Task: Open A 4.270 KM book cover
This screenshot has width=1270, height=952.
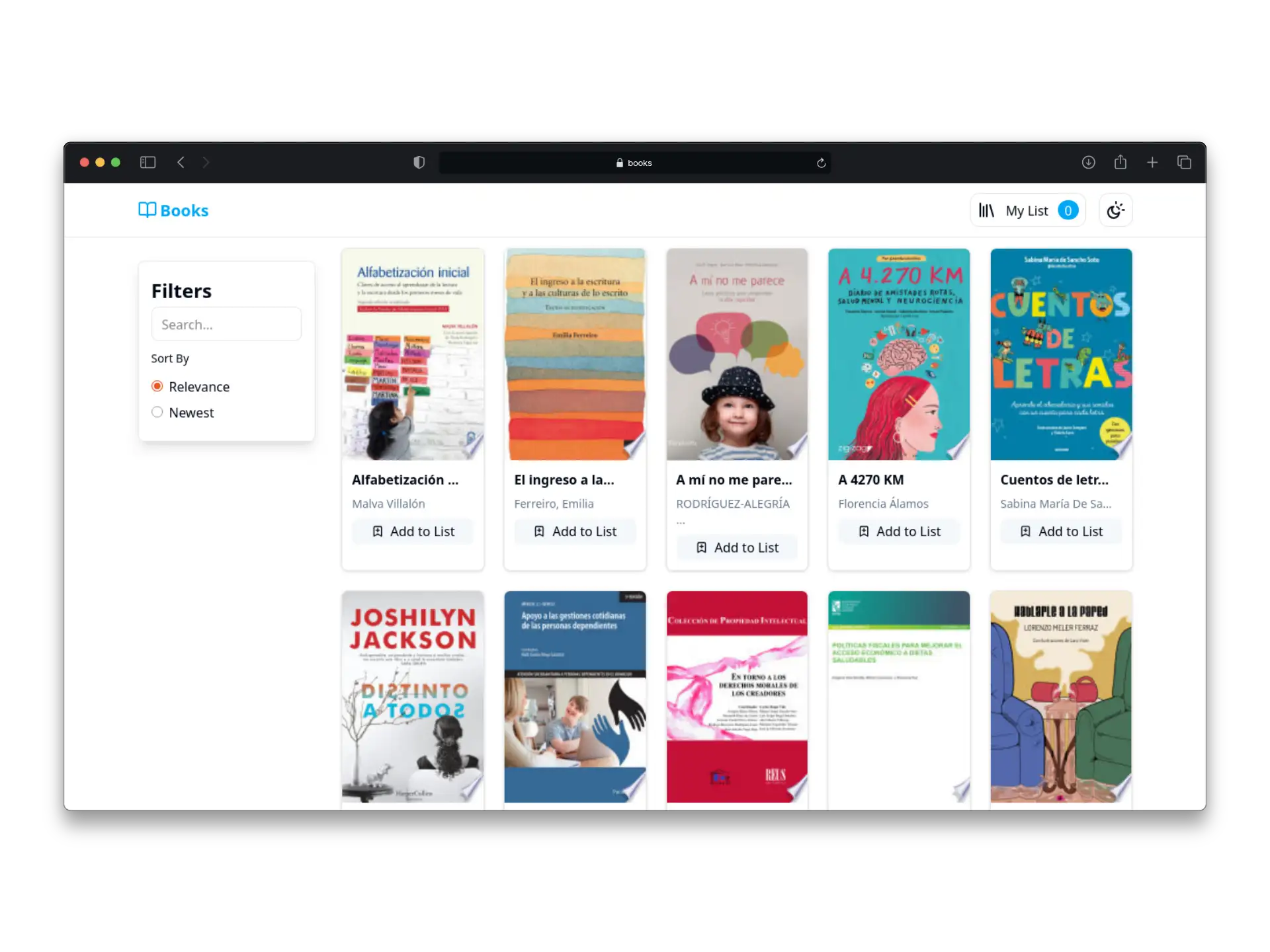Action: coord(899,354)
